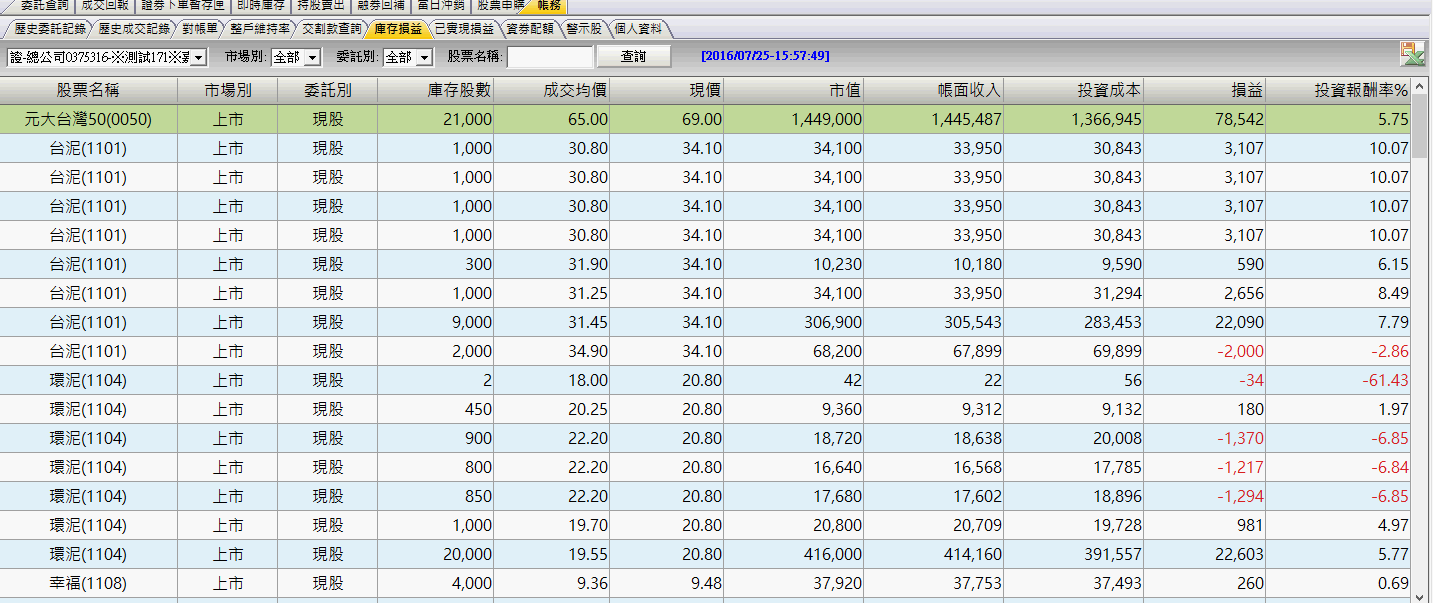Click the 查詢 button
1433x603 pixels.
[633, 57]
